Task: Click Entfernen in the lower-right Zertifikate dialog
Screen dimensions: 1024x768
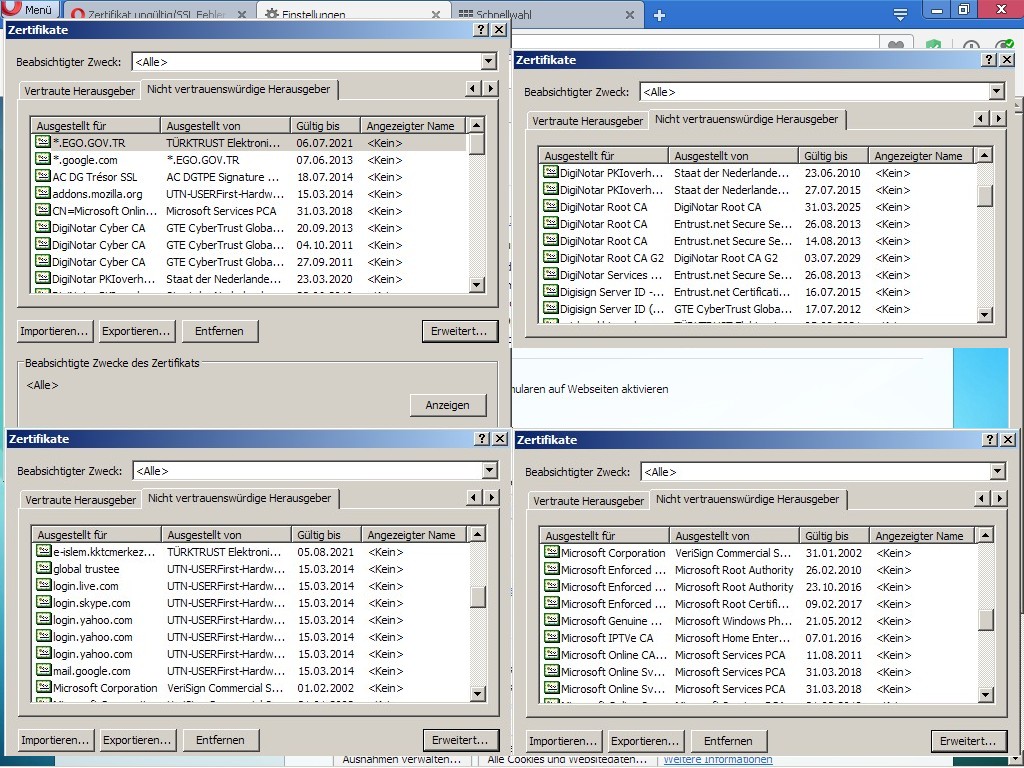Action: point(728,741)
